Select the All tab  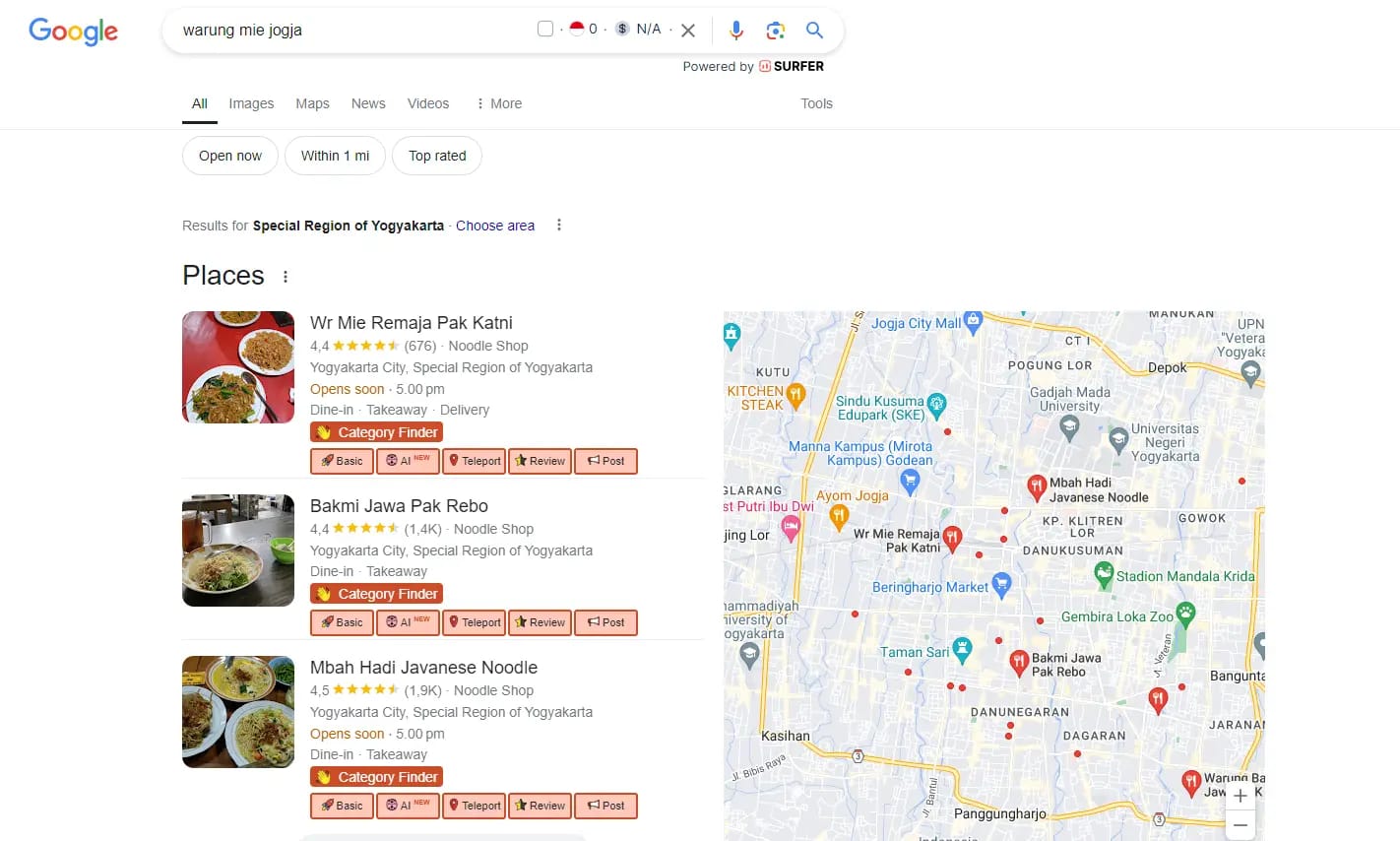pos(200,103)
